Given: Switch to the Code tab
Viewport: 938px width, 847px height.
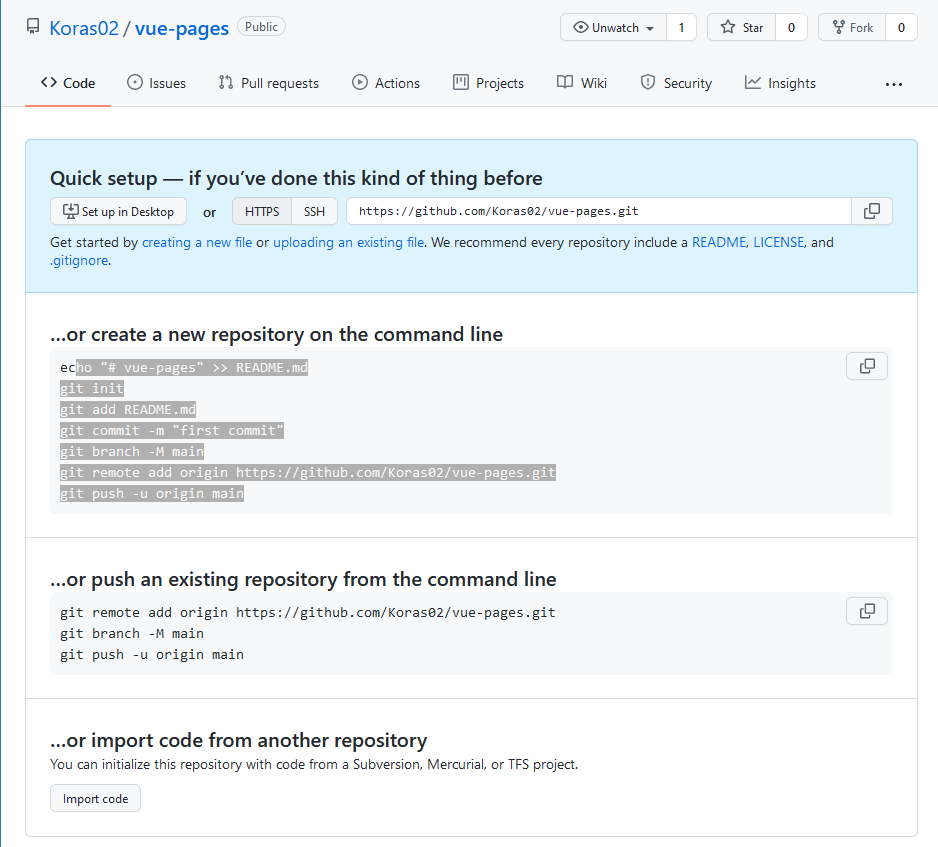Looking at the screenshot, I should click(x=68, y=83).
